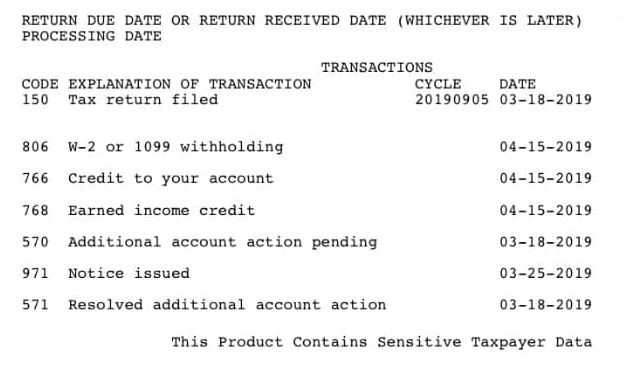The width and height of the screenshot is (640, 366).
Task: Select the PROCESSING DATE label
Action: [x=91, y=36]
